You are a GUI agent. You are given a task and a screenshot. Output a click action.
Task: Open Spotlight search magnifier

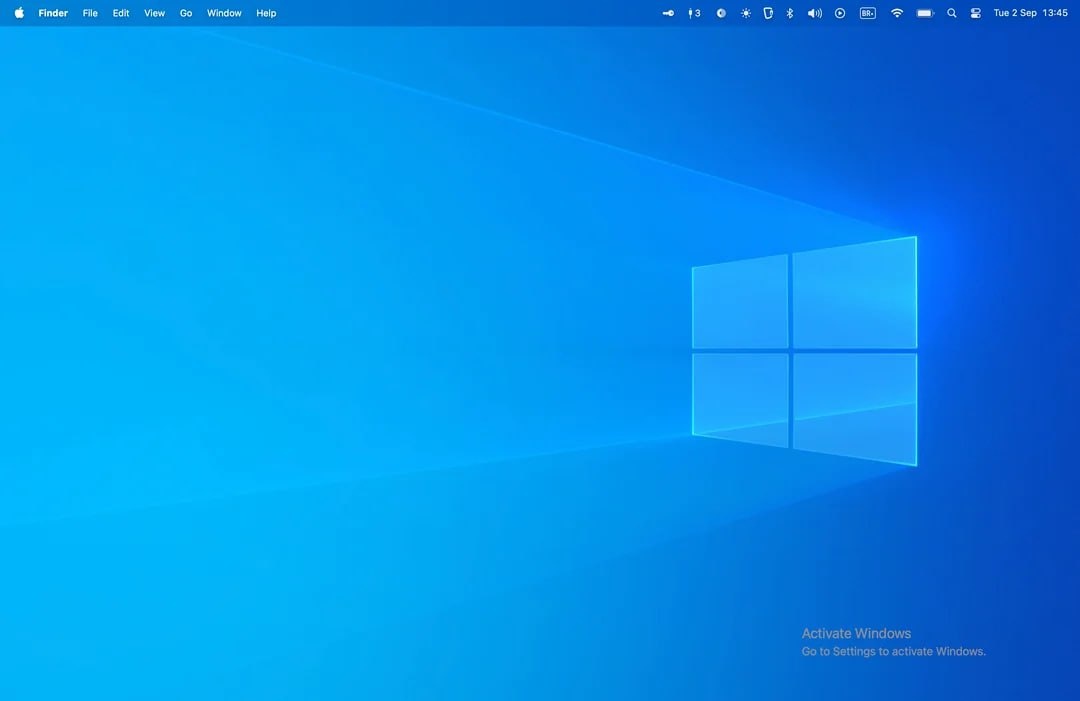pyautogui.click(x=952, y=13)
